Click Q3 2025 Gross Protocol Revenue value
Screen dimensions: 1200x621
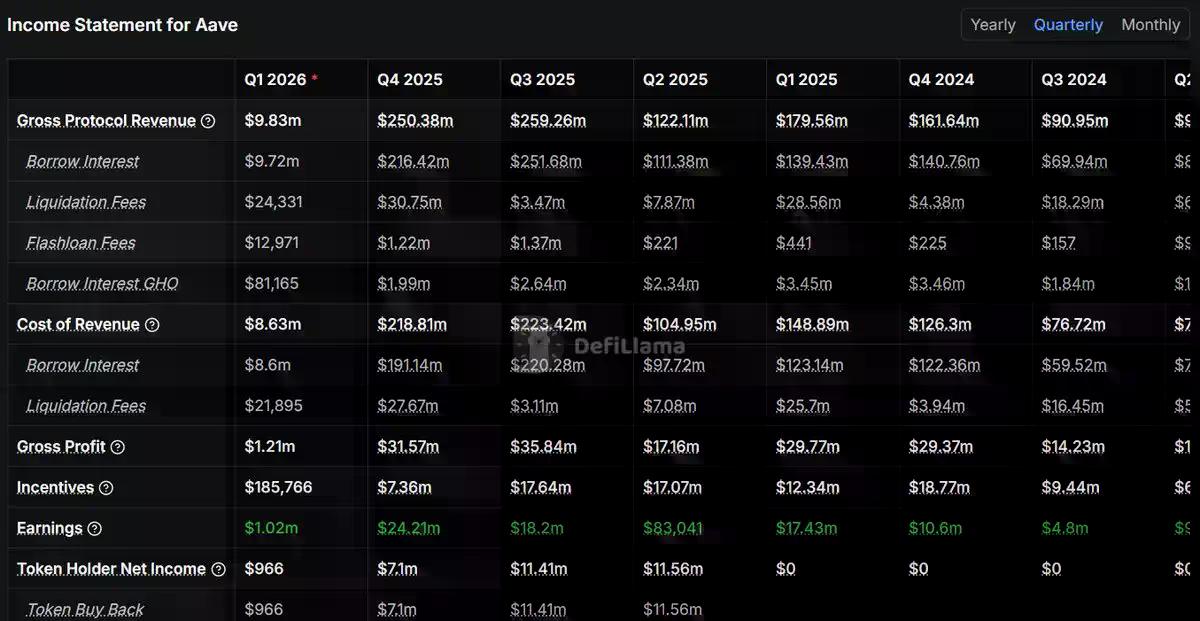pyautogui.click(x=548, y=121)
